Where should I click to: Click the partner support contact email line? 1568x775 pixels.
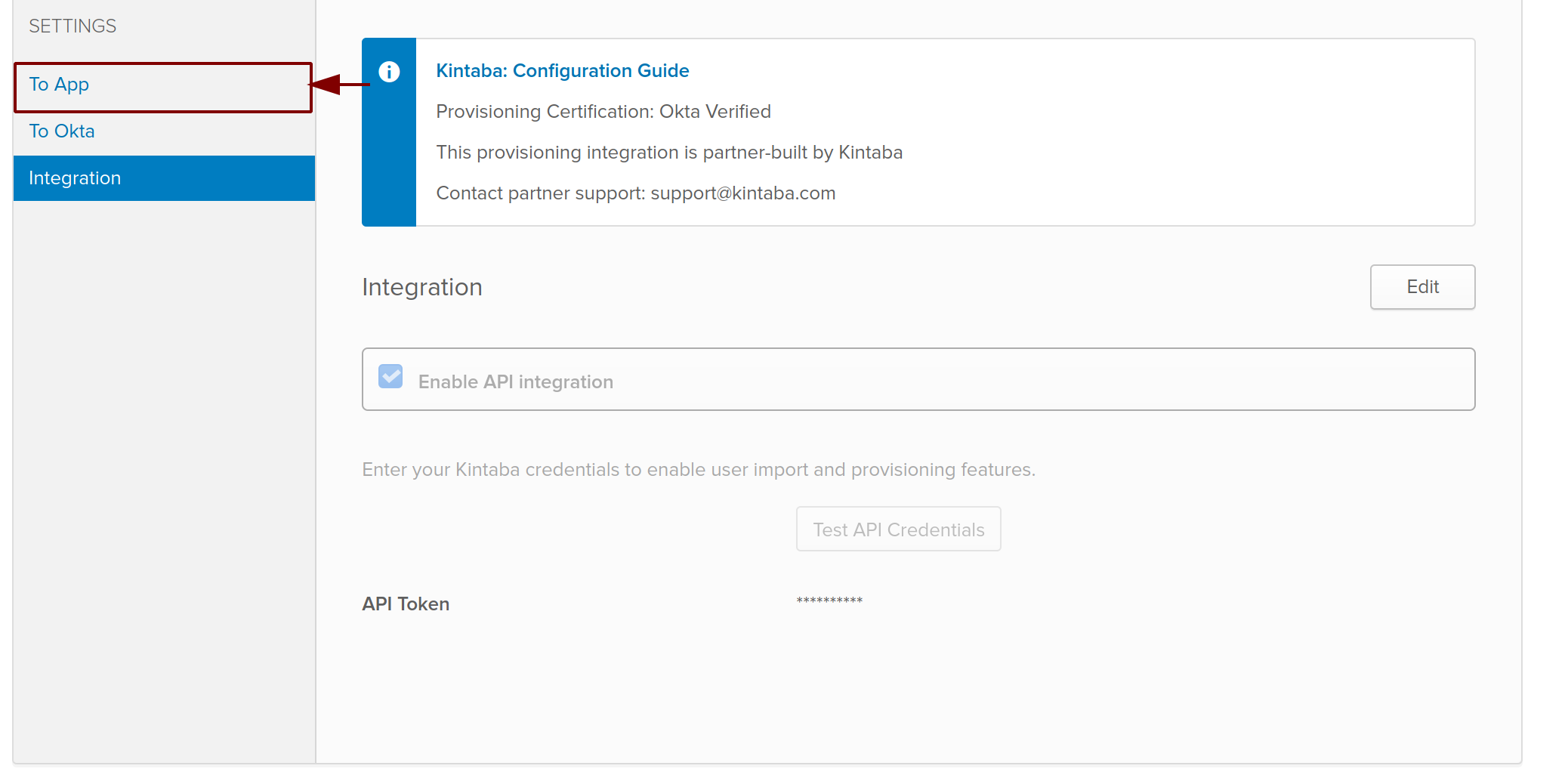pos(635,193)
